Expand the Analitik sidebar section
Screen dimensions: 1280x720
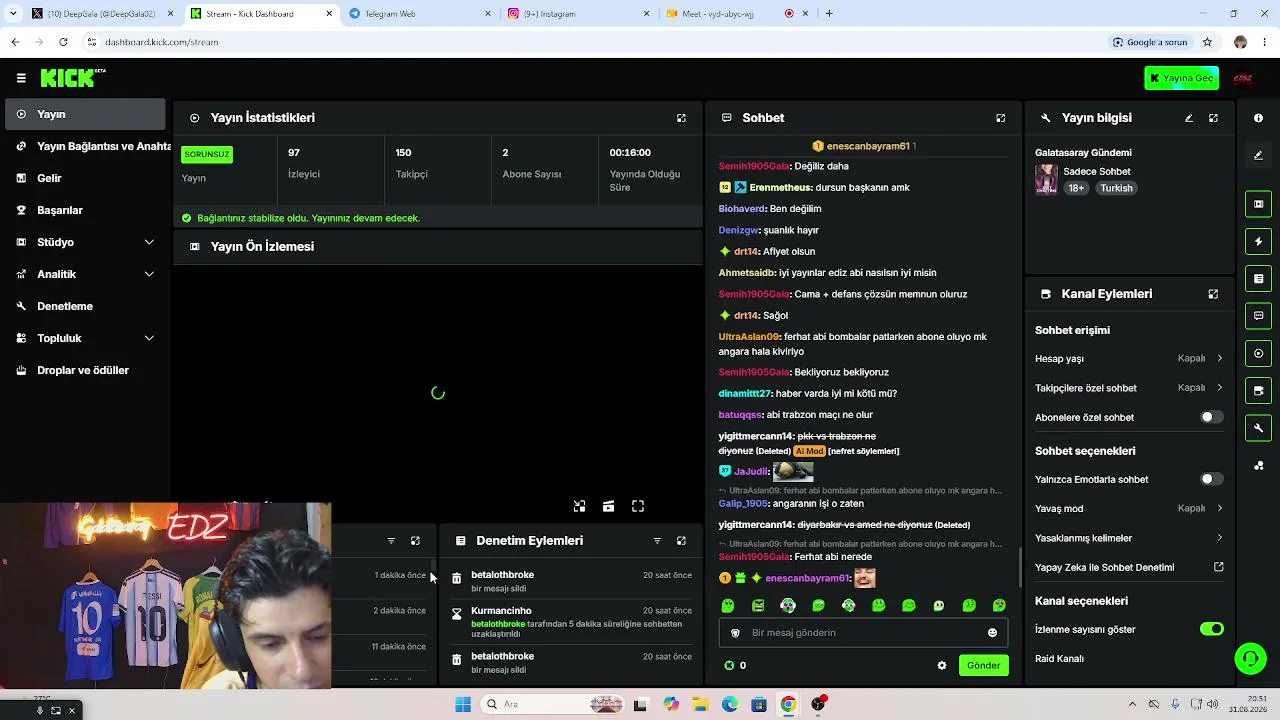tap(84, 274)
